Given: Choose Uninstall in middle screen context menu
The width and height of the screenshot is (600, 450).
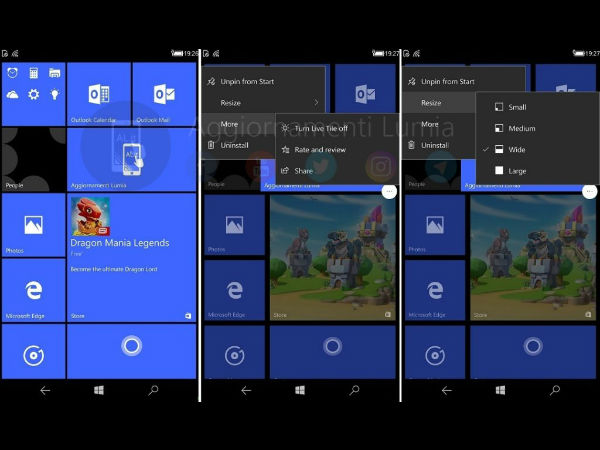Looking at the screenshot, I should click(239, 145).
